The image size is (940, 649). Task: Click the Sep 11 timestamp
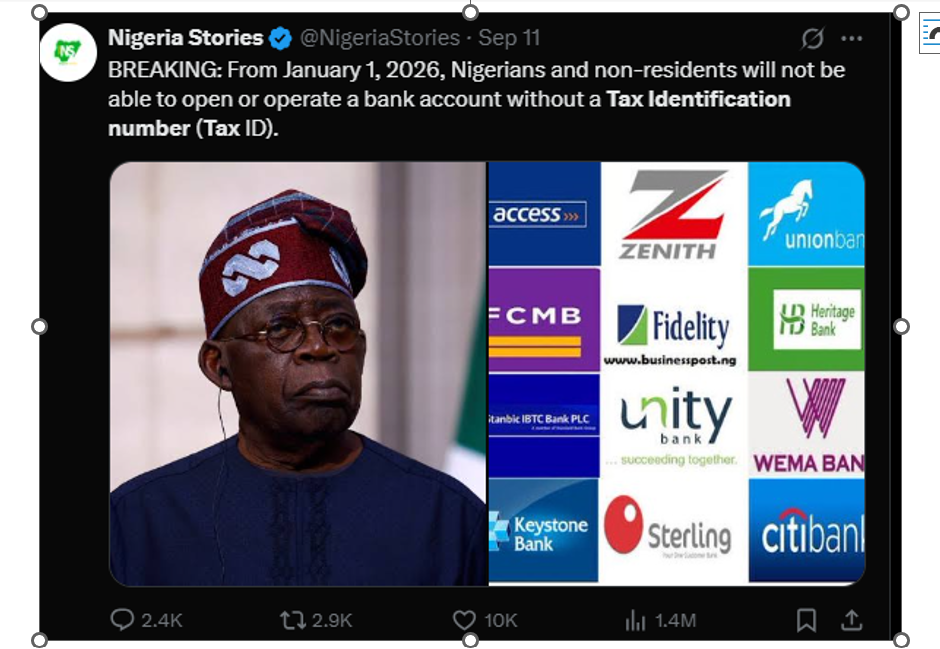click(509, 38)
